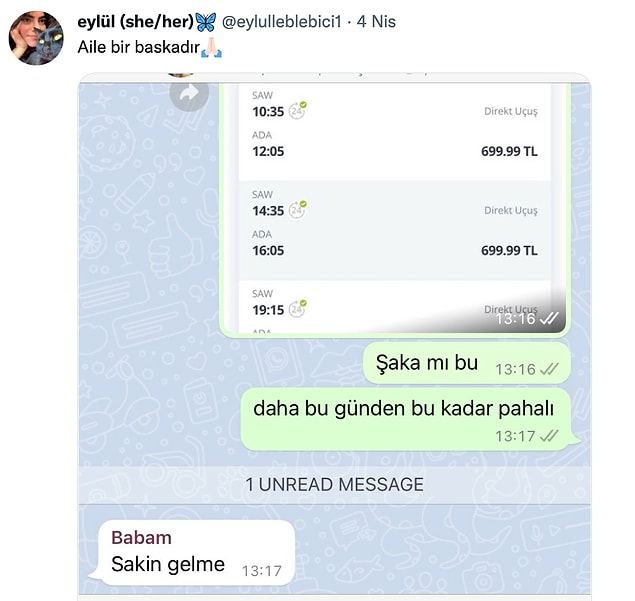Click the 699.99 TL price of the 16:05 arrival
The height and width of the screenshot is (601, 635).
(x=509, y=251)
